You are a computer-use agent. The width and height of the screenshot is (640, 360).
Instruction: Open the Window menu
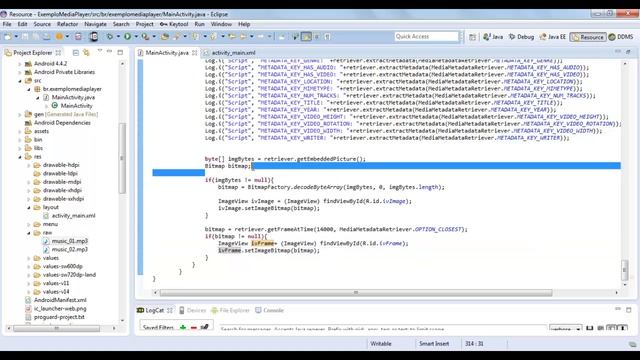pos(221,24)
